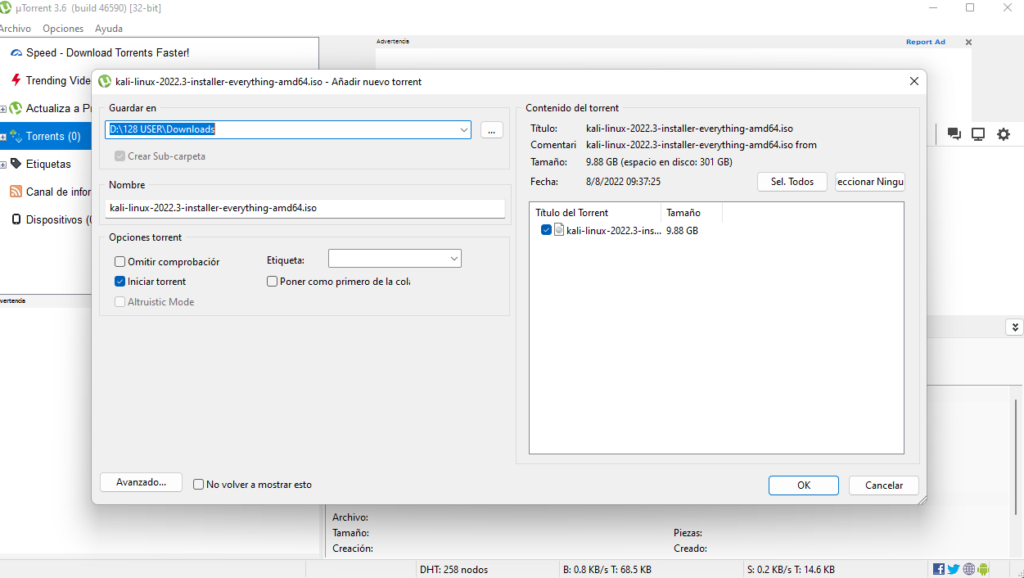The image size is (1024, 578).
Task: Click the file icon next to kali-linux entry
Action: [x=559, y=230]
